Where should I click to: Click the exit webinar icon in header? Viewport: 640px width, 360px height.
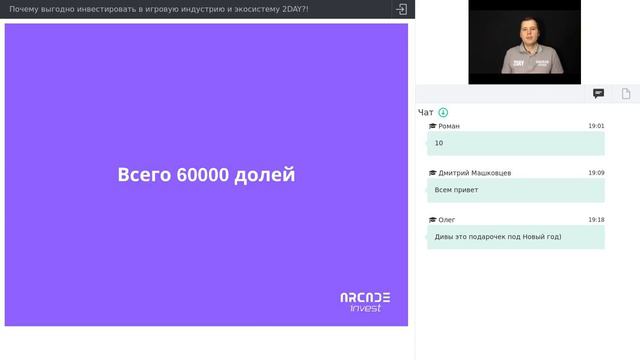click(x=401, y=9)
